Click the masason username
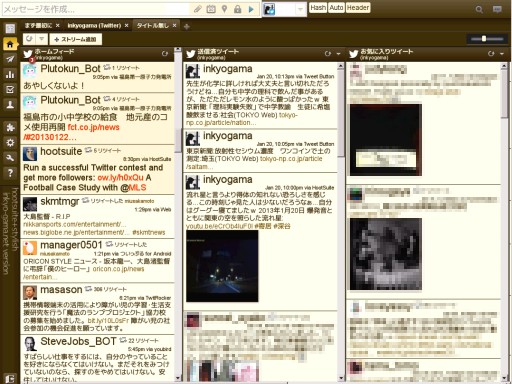Screen dimensions: 512x384 [x=61, y=290]
